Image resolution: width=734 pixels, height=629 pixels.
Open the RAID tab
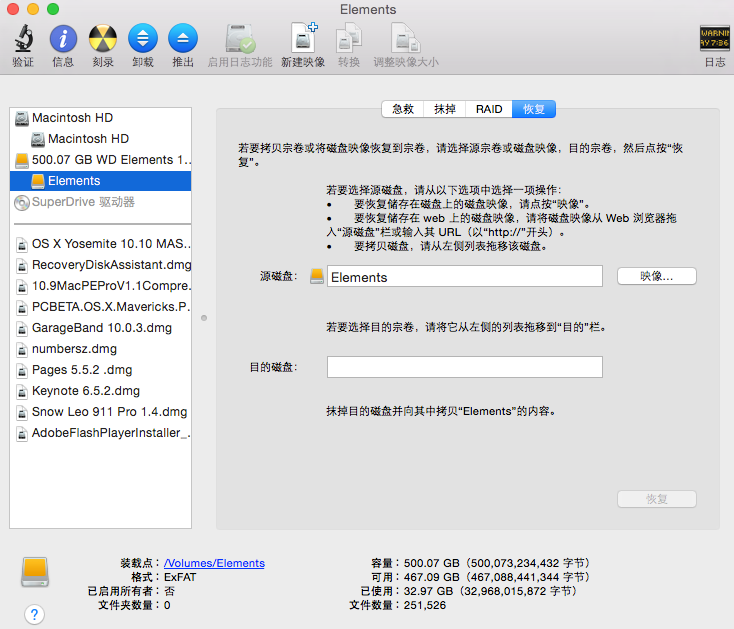tap(489, 109)
